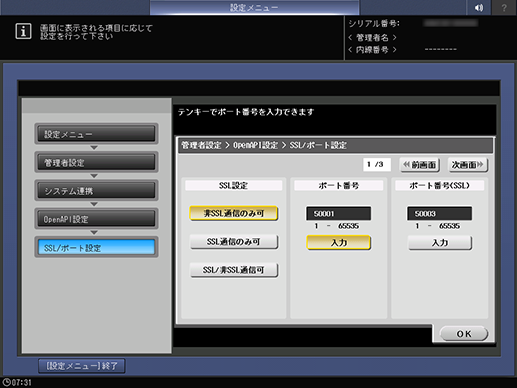Select SSL通信のみ可 option
The height and width of the screenshot is (388, 517).
pyautogui.click(x=234, y=242)
